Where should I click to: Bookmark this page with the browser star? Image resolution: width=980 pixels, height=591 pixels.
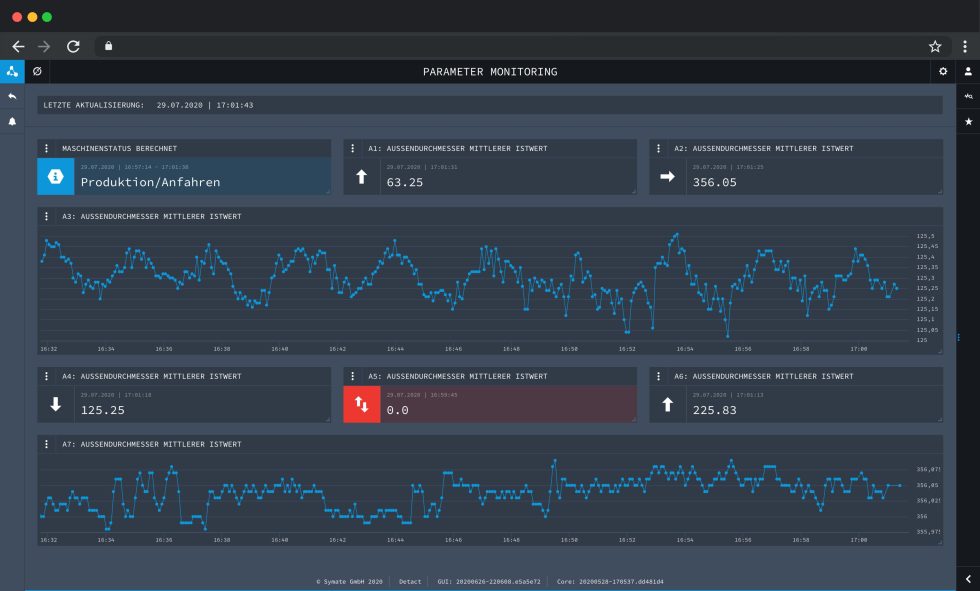935,46
